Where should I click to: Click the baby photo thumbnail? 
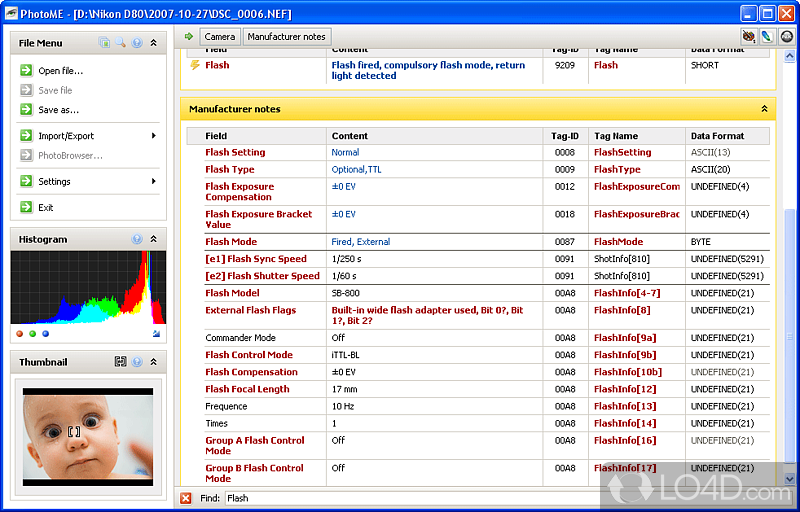(x=88, y=437)
